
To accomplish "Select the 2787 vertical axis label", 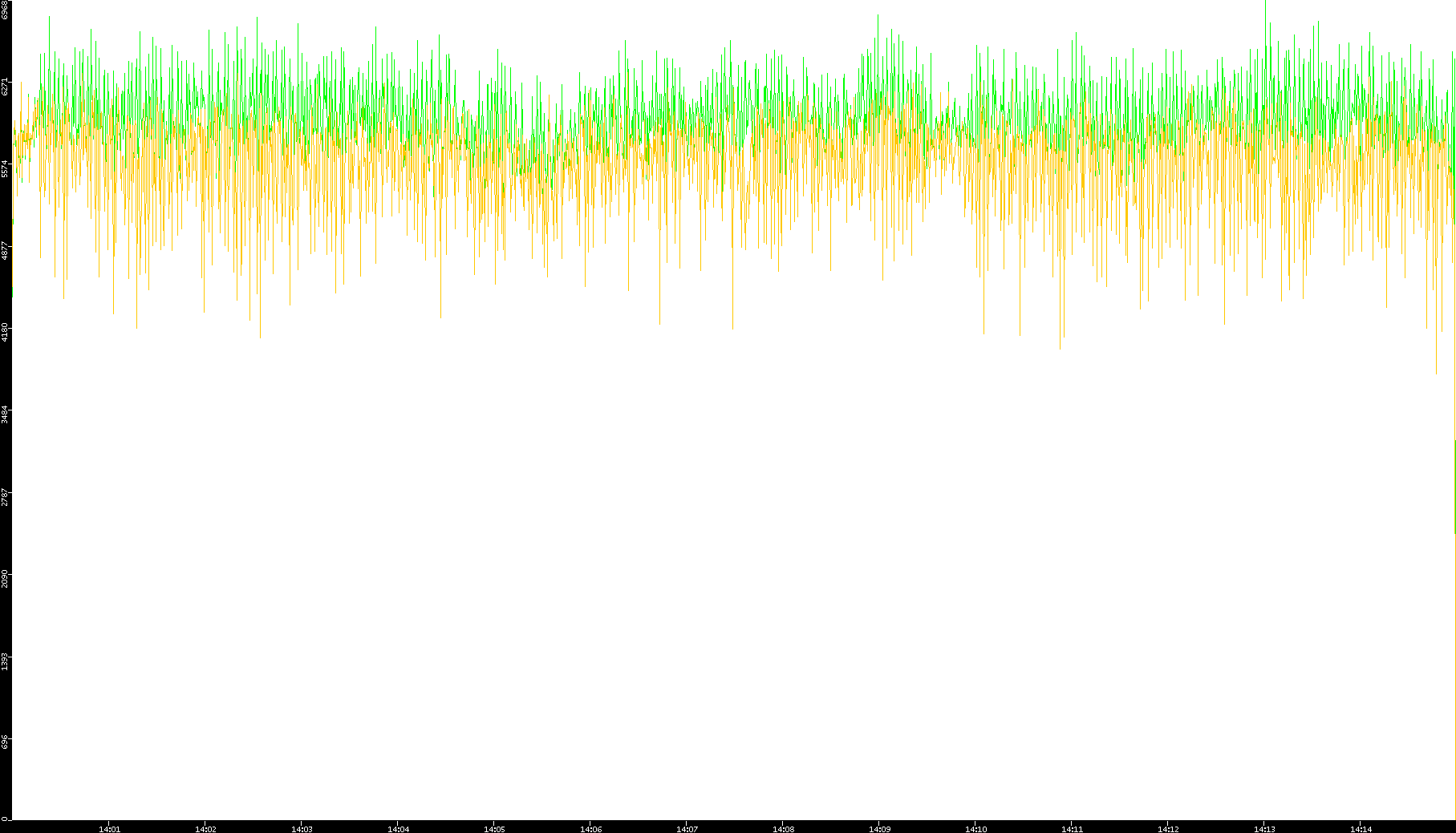I will (5, 495).
